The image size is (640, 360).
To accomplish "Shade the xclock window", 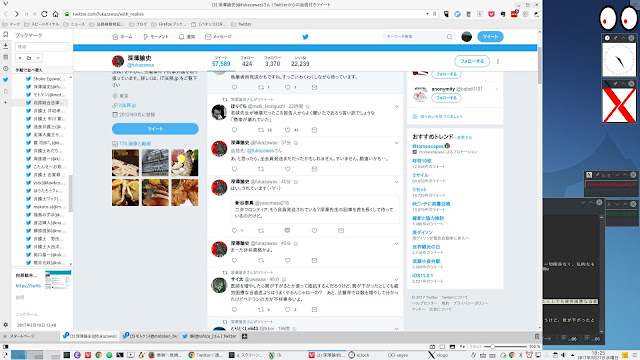I will [x=623, y=38].
